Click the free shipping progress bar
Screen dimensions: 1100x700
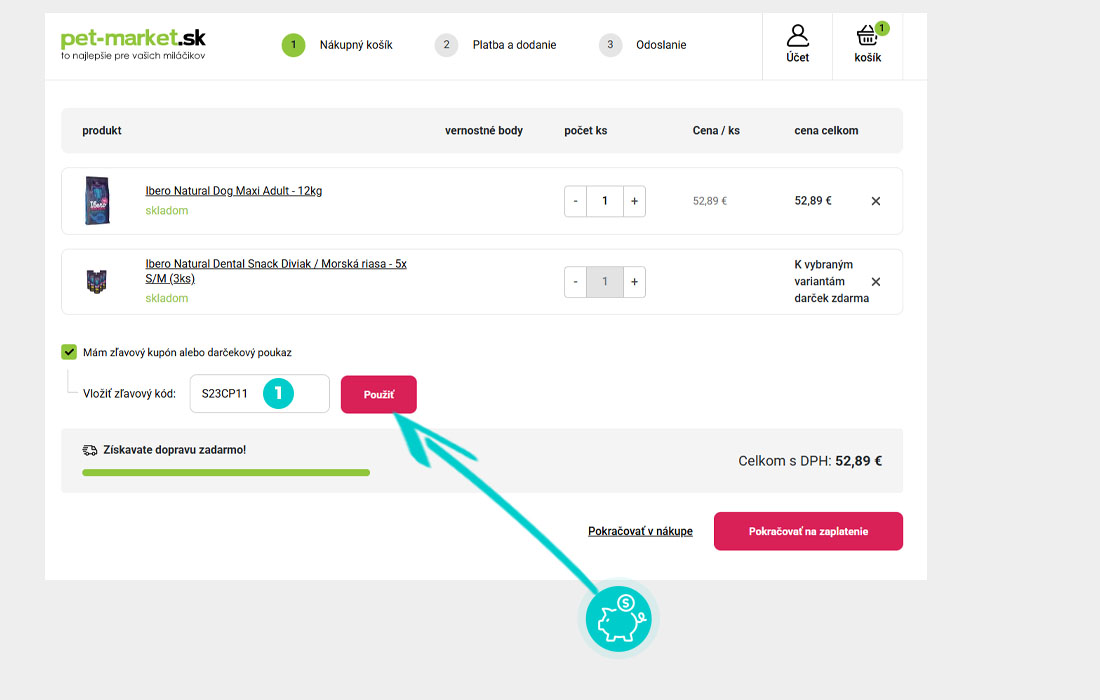click(x=226, y=473)
